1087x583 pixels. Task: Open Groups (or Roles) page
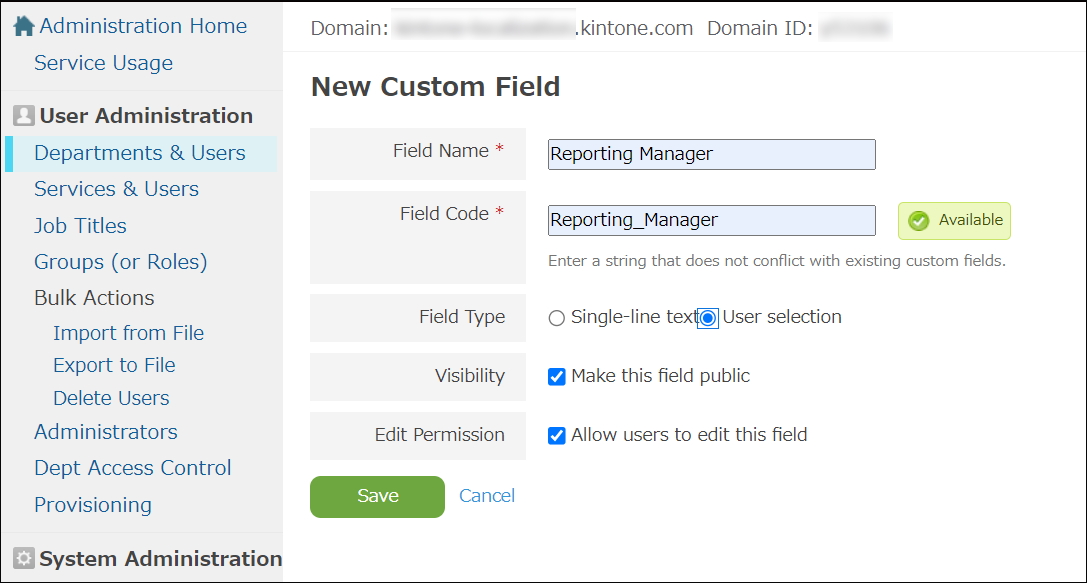click(x=121, y=262)
